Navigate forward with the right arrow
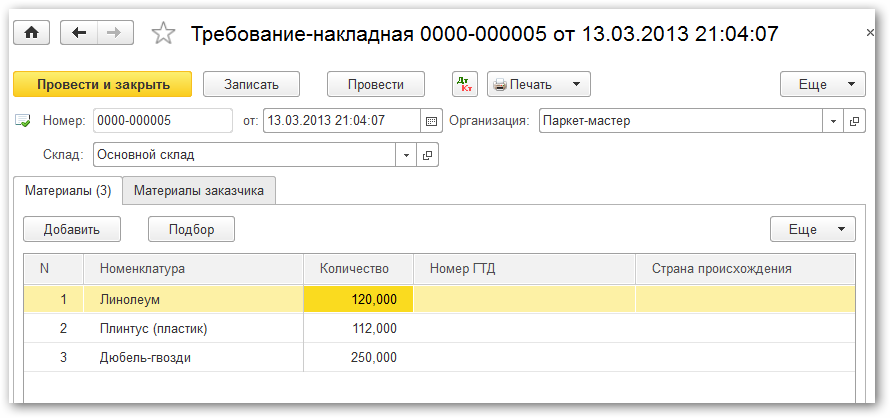The image size is (890, 418). [x=115, y=33]
